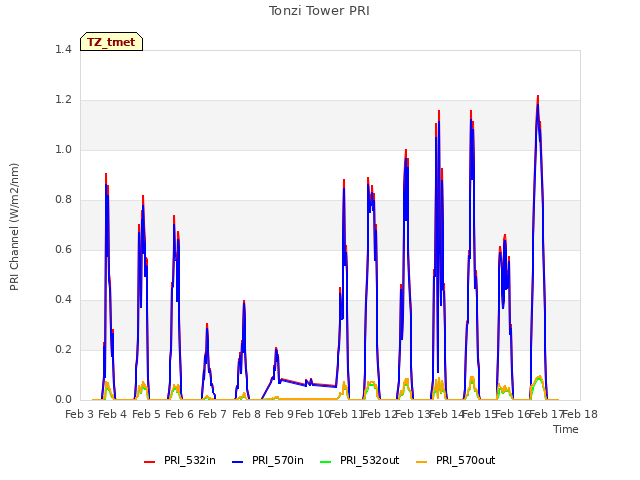Viewport: 640px width, 480px height.
Task: Click the 0.8 y-axis tick value
Action: (x=63, y=200)
